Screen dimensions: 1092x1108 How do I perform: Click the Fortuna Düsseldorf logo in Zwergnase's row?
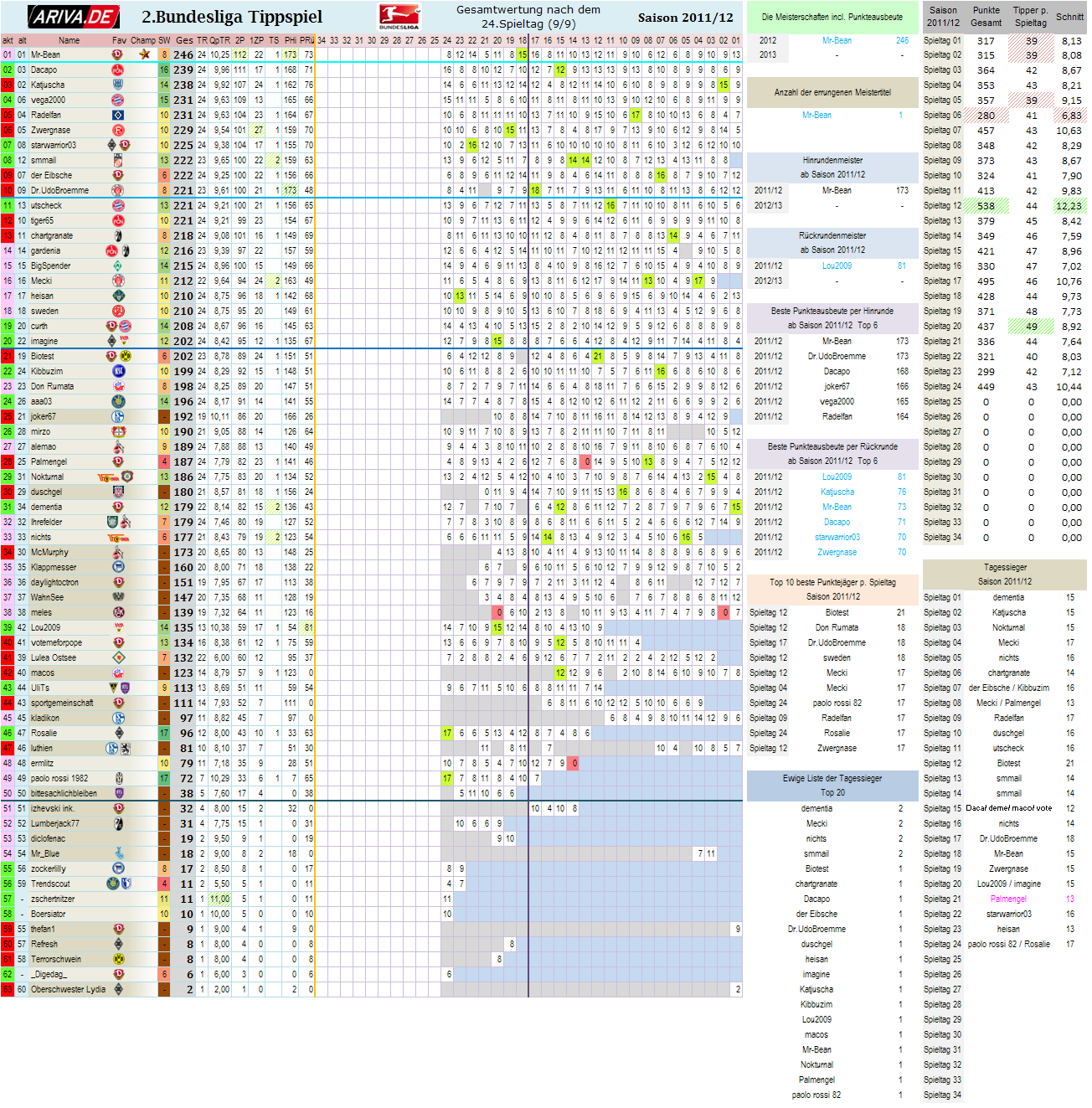tap(117, 130)
